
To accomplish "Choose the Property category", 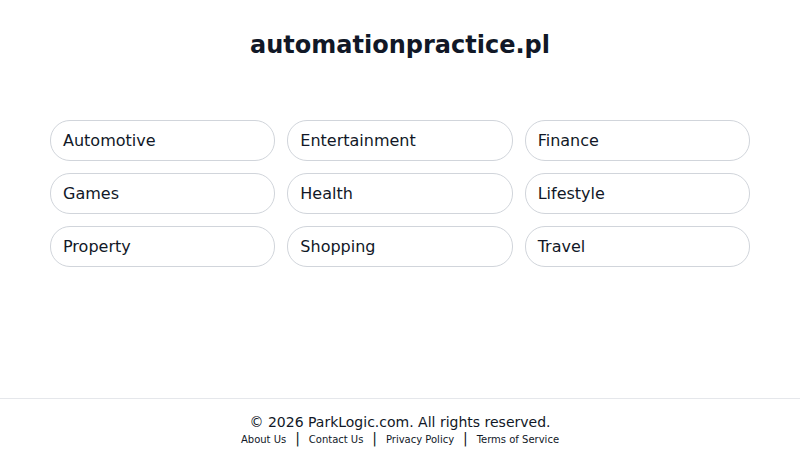I will tap(162, 247).
